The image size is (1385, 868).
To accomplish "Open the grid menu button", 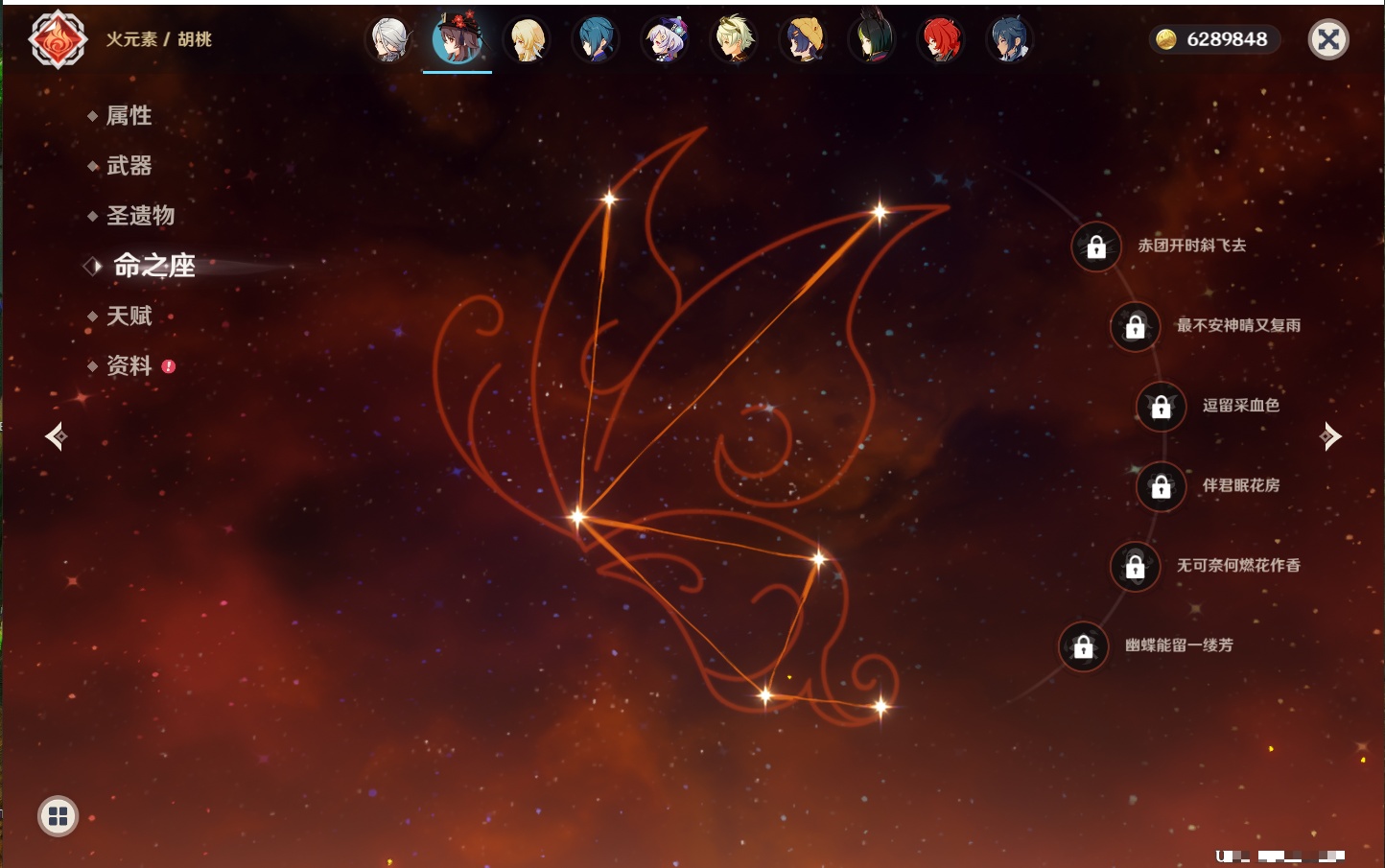I will (x=58, y=816).
